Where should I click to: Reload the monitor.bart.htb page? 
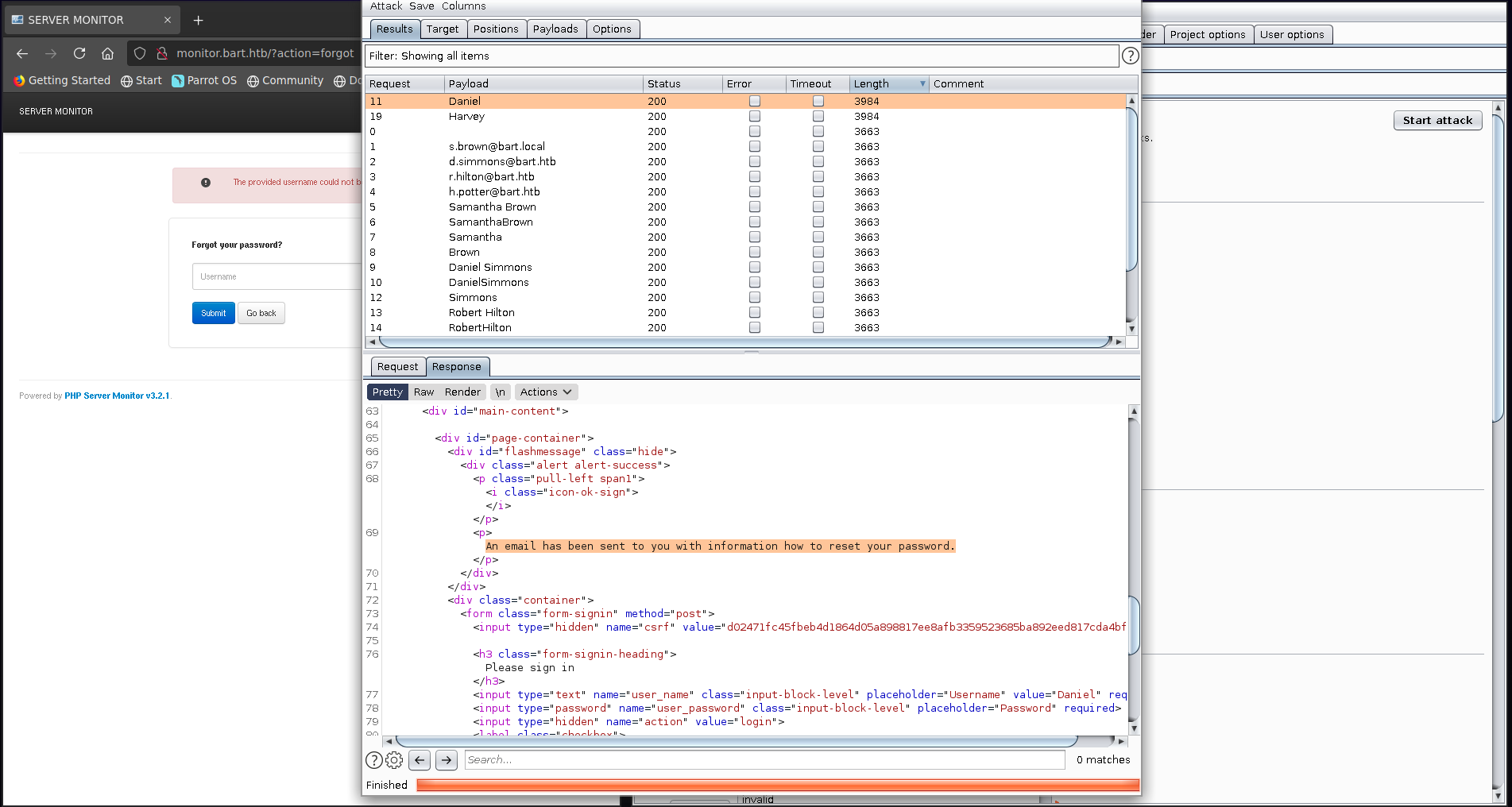pos(79,53)
